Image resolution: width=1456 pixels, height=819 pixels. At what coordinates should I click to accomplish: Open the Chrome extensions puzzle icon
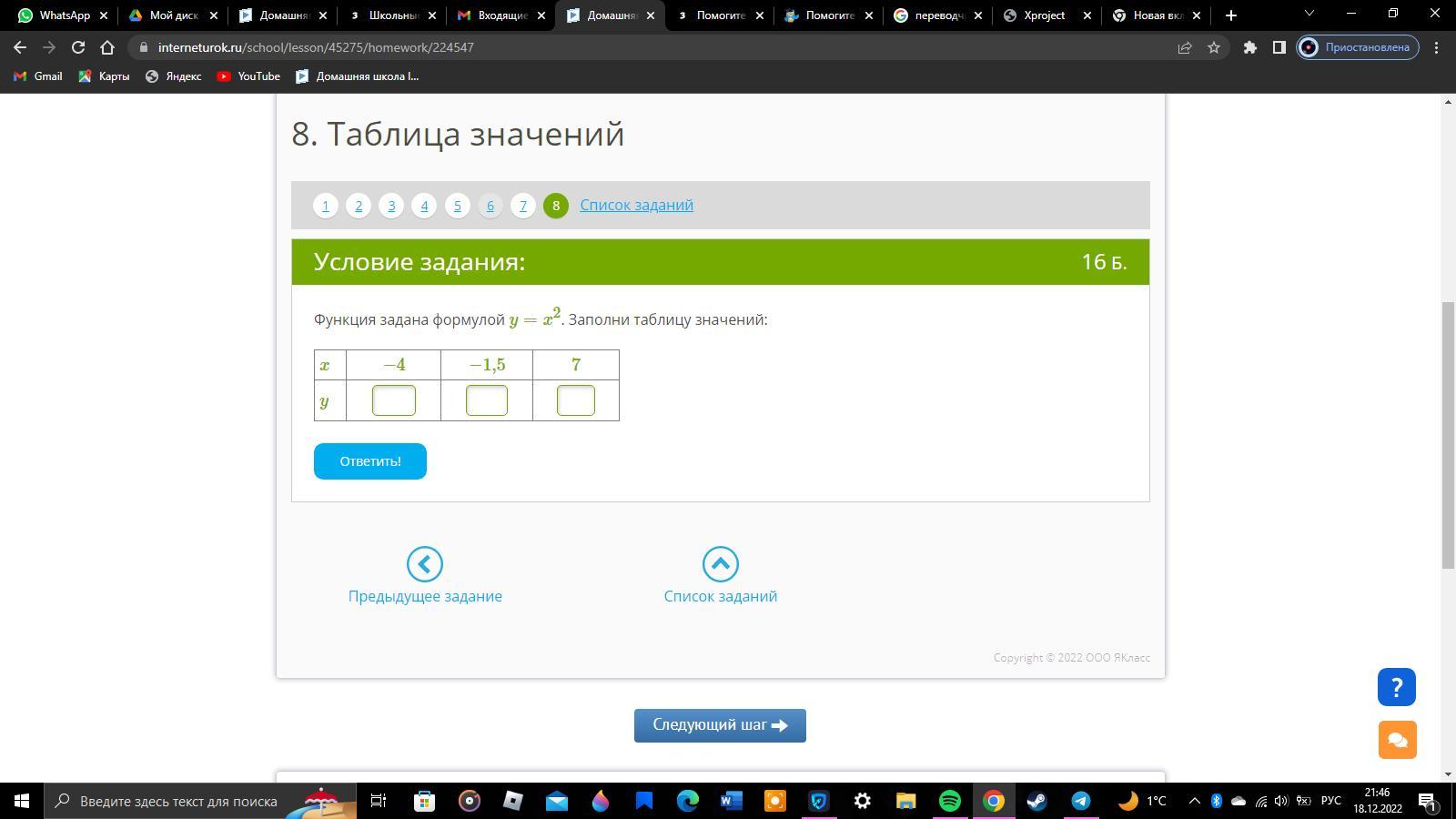click(x=1249, y=47)
